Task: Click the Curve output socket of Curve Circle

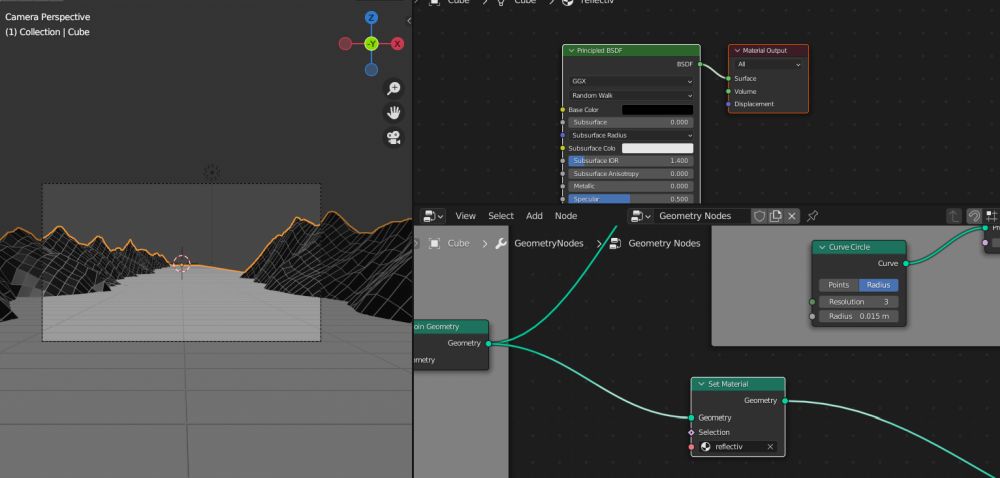Action: coord(906,263)
